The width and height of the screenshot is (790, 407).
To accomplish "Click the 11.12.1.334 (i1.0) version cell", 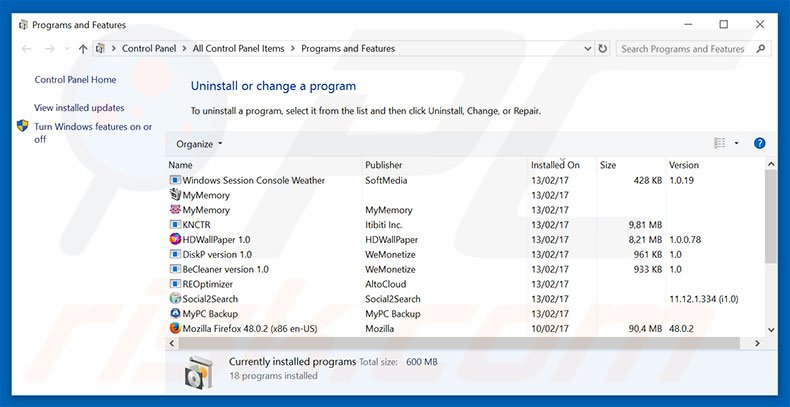I will tap(703, 299).
